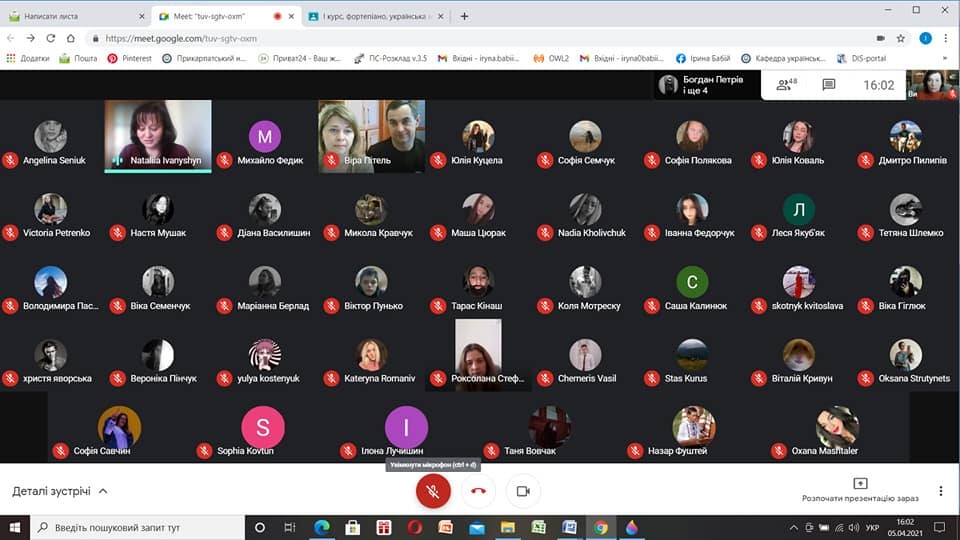Open a new browser tab with the plus button
960x540 pixels.
coord(464,16)
